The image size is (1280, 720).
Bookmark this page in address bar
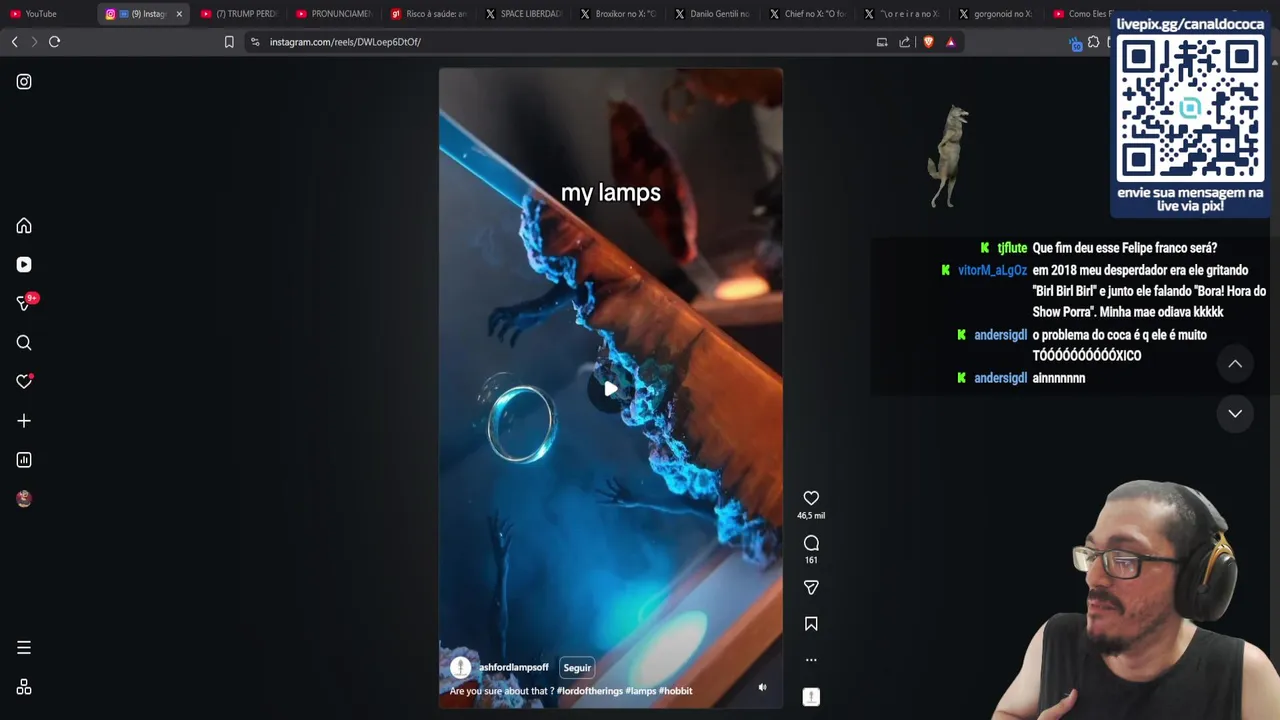coord(229,42)
